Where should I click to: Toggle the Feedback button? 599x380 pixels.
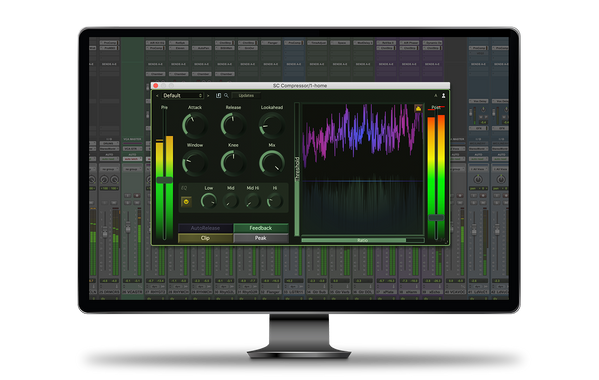[x=261, y=228]
